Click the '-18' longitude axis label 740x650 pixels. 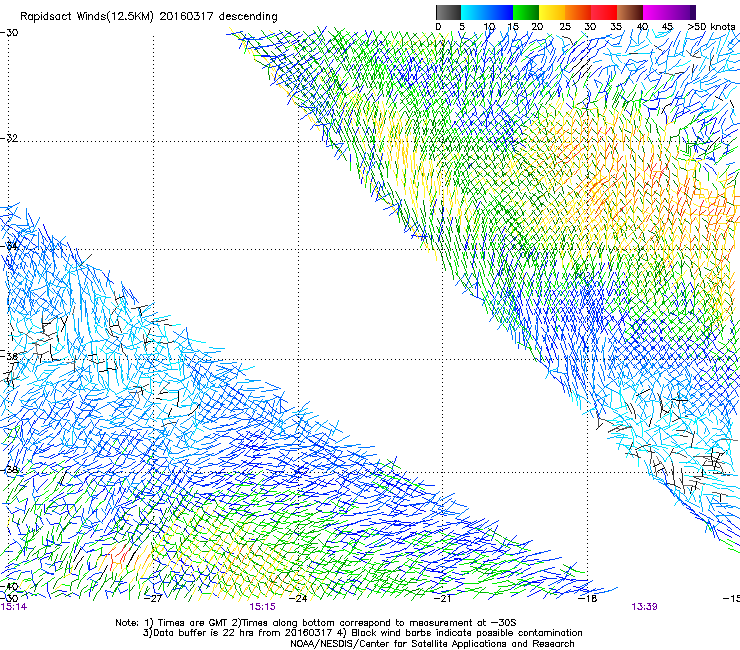(x=588, y=599)
